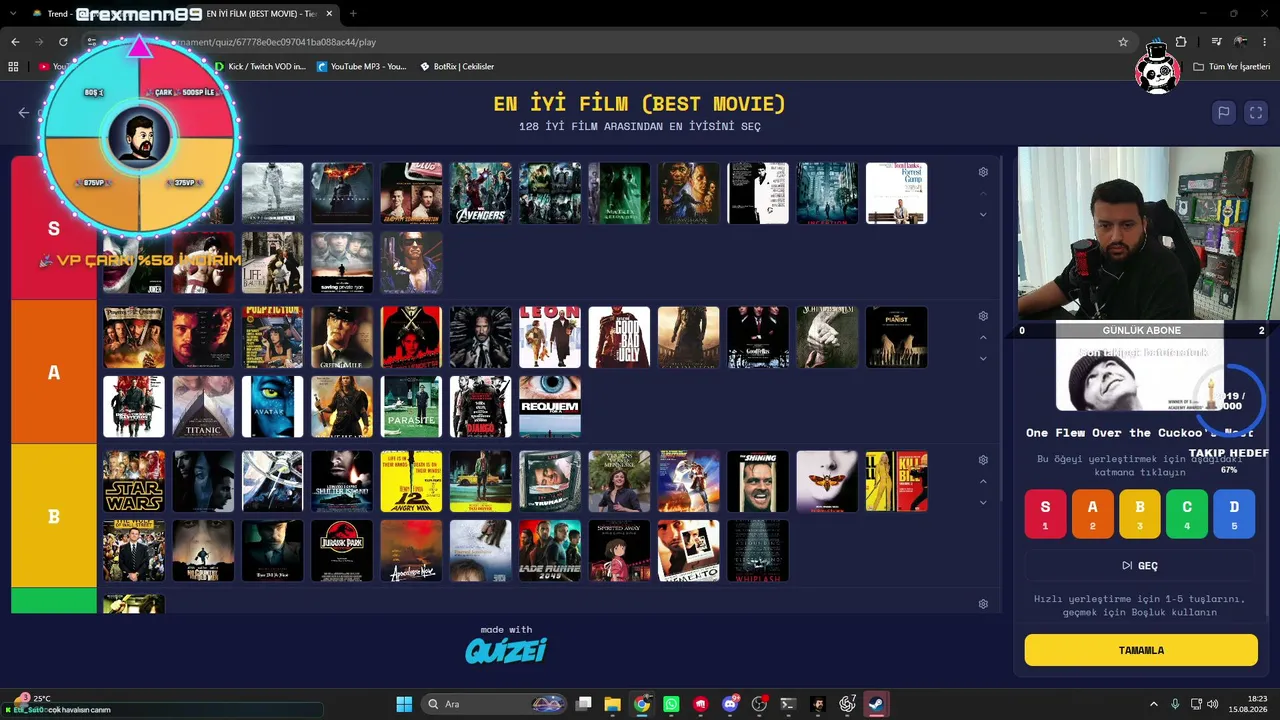Open Steam from the taskbar
The height and width of the screenshot is (720, 1280).
coord(876,704)
